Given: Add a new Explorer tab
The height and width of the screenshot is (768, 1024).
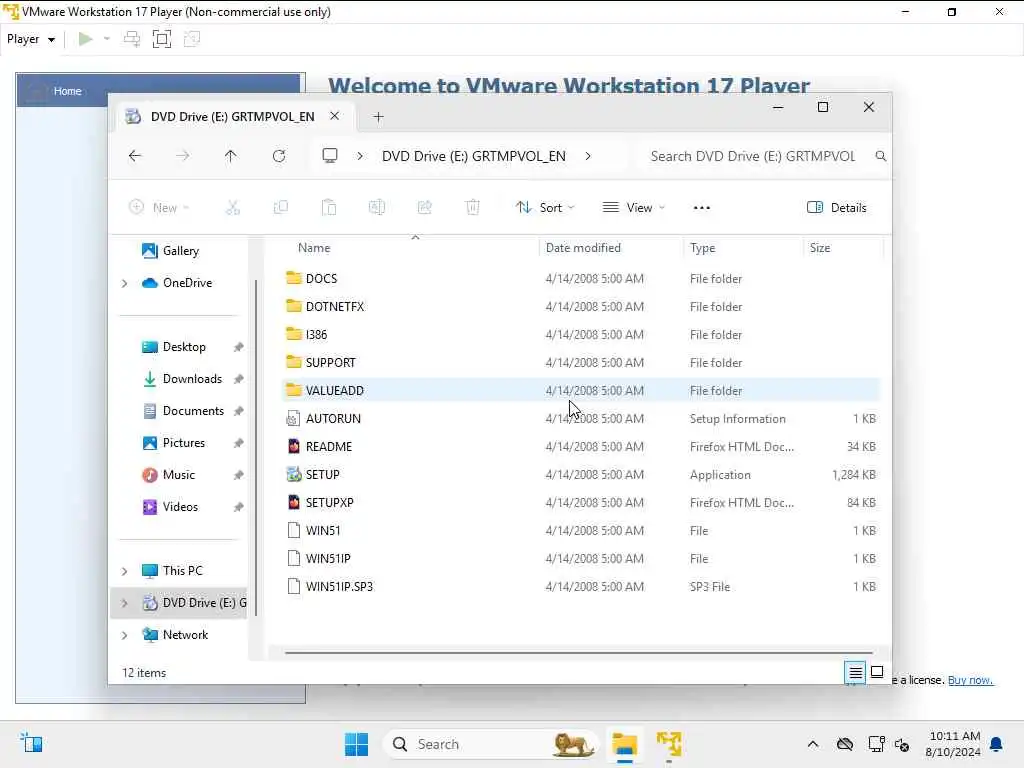Looking at the screenshot, I should tap(378, 117).
